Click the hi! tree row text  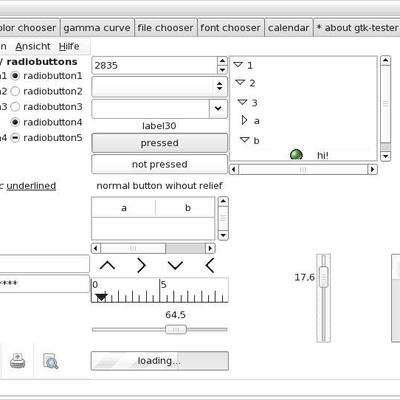(323, 155)
